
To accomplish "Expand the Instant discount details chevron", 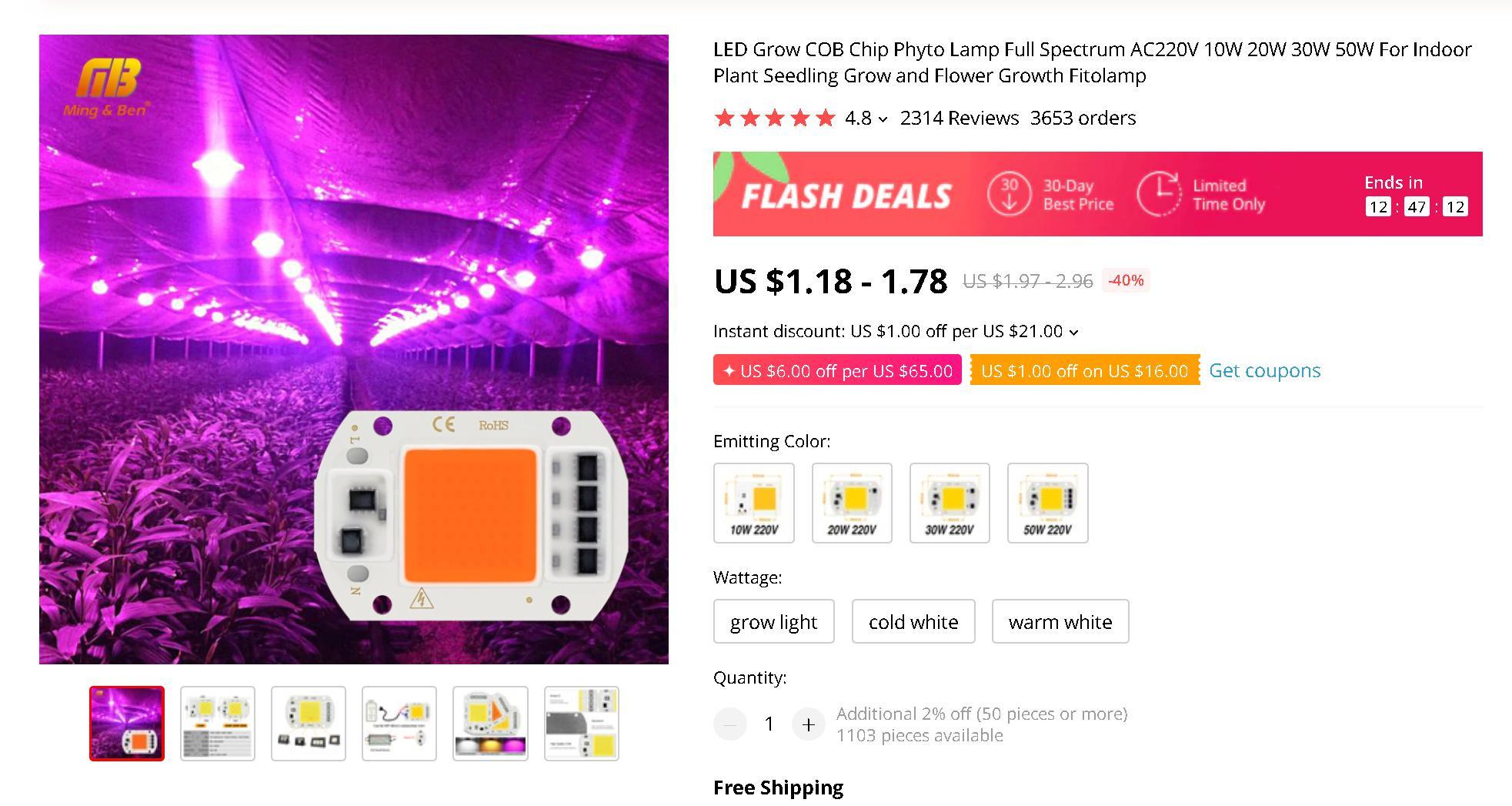I will 1074,333.
